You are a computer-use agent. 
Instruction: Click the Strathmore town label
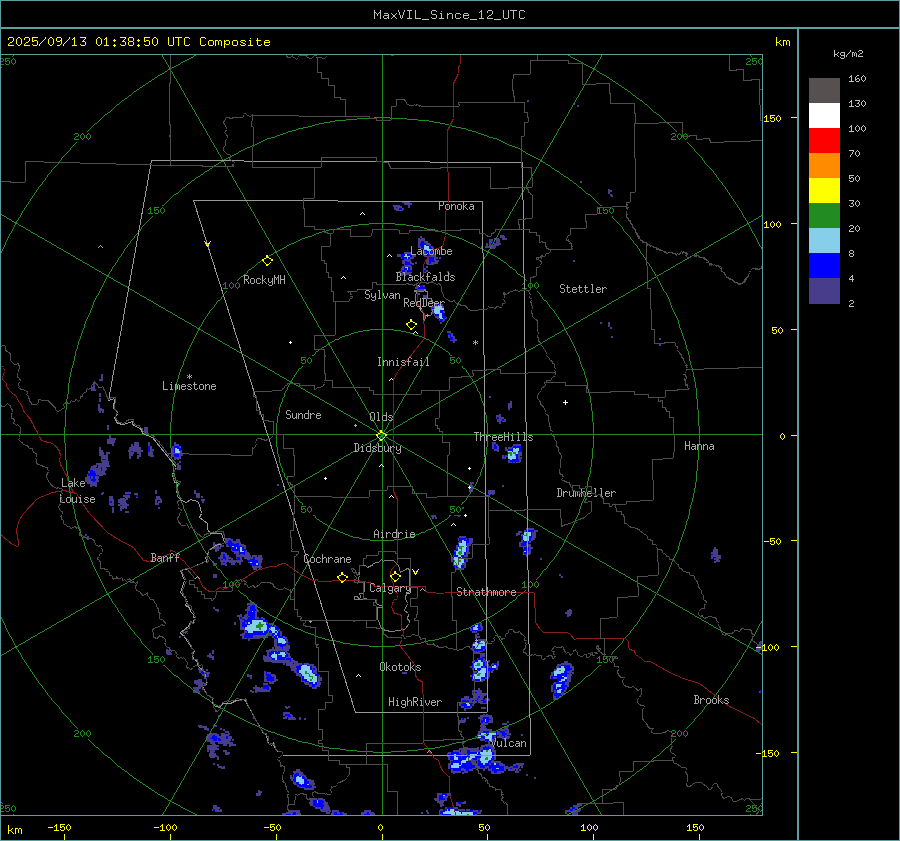pos(486,592)
